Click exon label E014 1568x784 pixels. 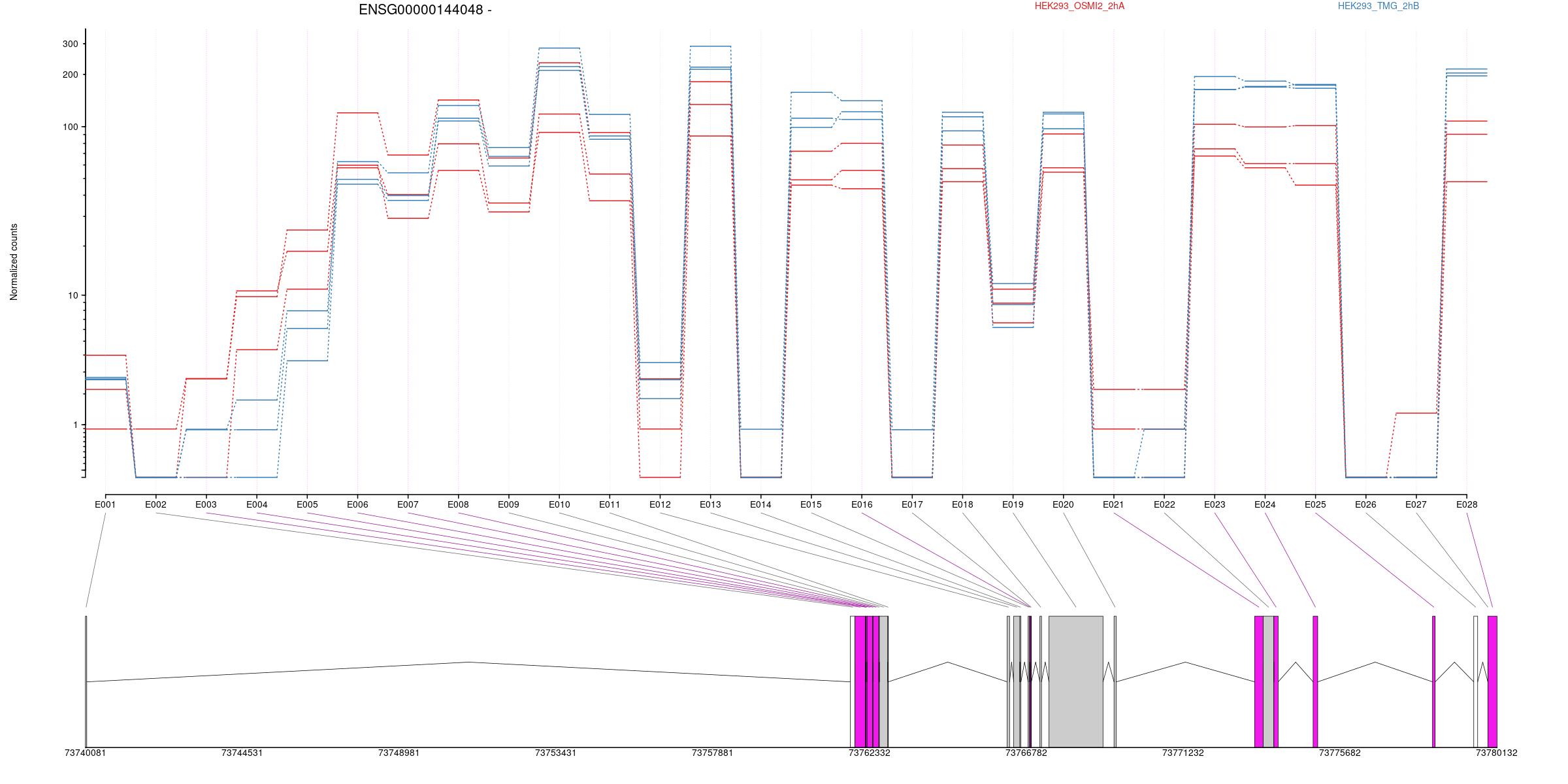[760, 504]
